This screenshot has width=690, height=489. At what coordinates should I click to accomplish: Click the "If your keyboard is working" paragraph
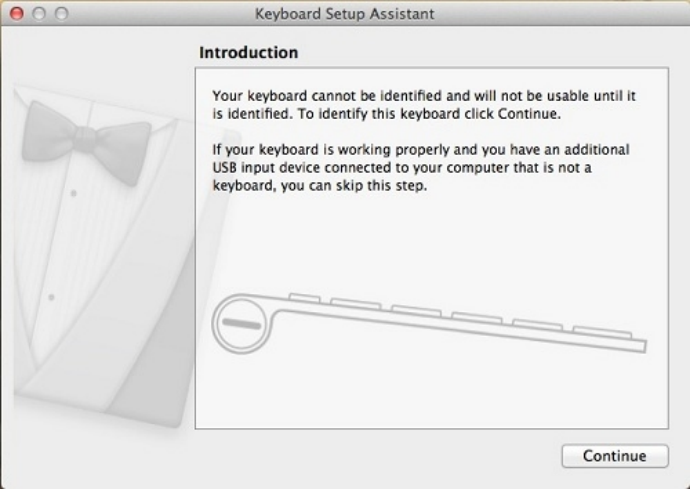pyautogui.click(x=421, y=167)
